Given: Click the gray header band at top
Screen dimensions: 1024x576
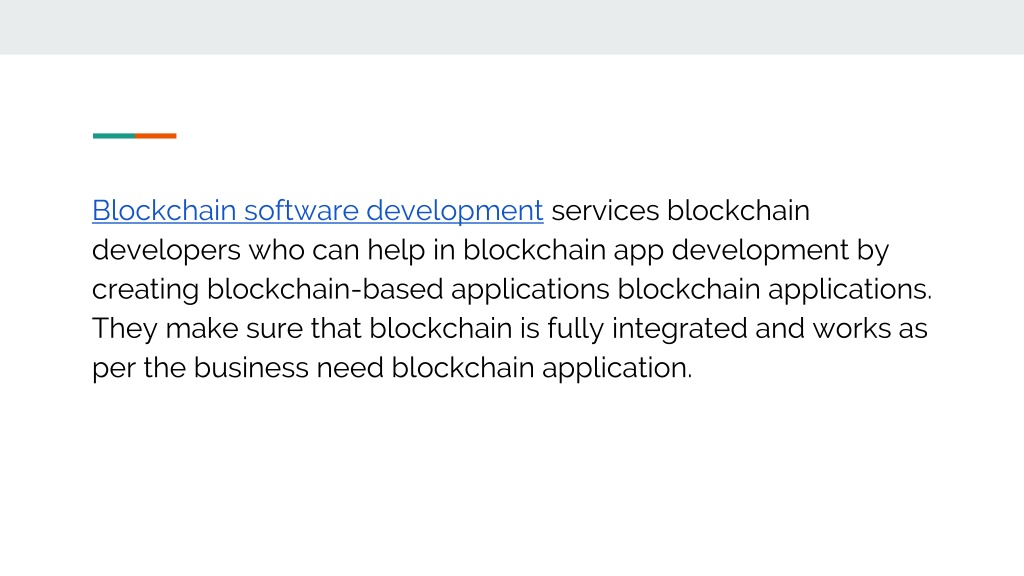Looking at the screenshot, I should 512,27.
